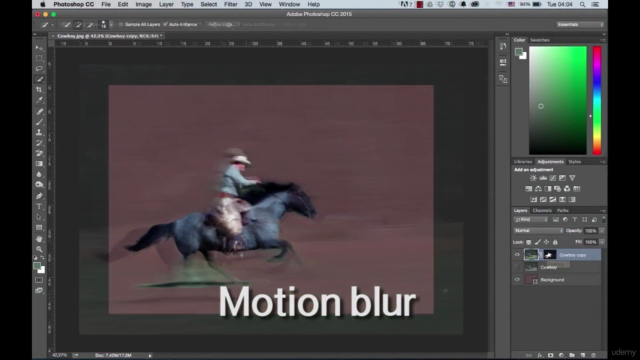This screenshot has width=640, height=360.
Task: Select the Blur tool
Action: click(39, 174)
